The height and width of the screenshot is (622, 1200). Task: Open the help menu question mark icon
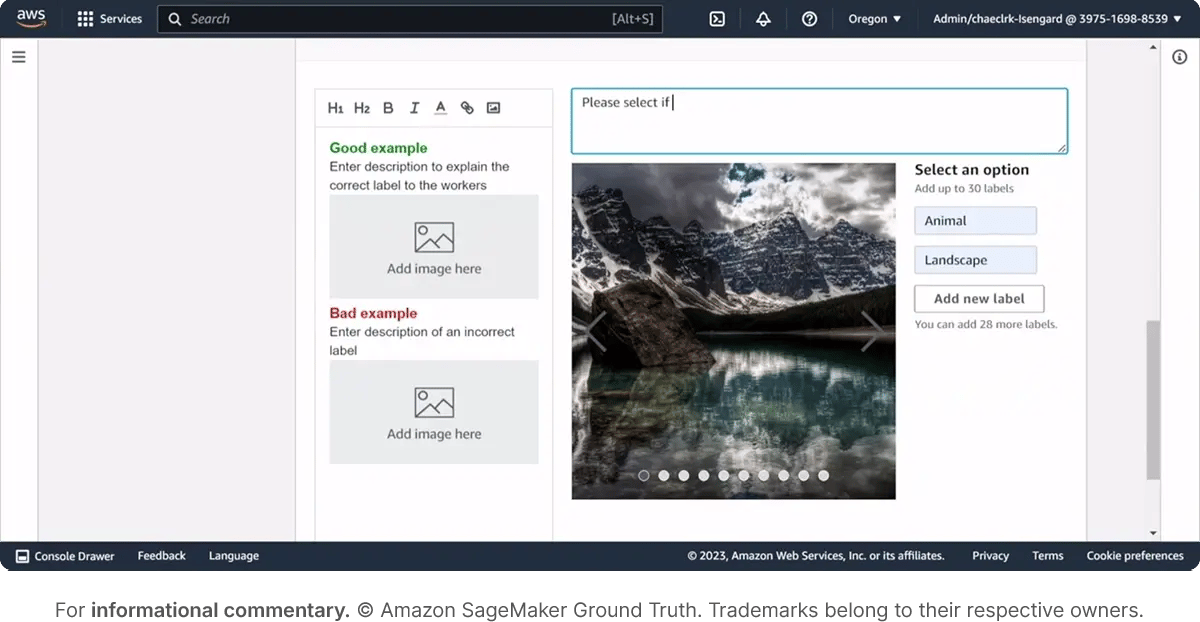click(x=809, y=18)
